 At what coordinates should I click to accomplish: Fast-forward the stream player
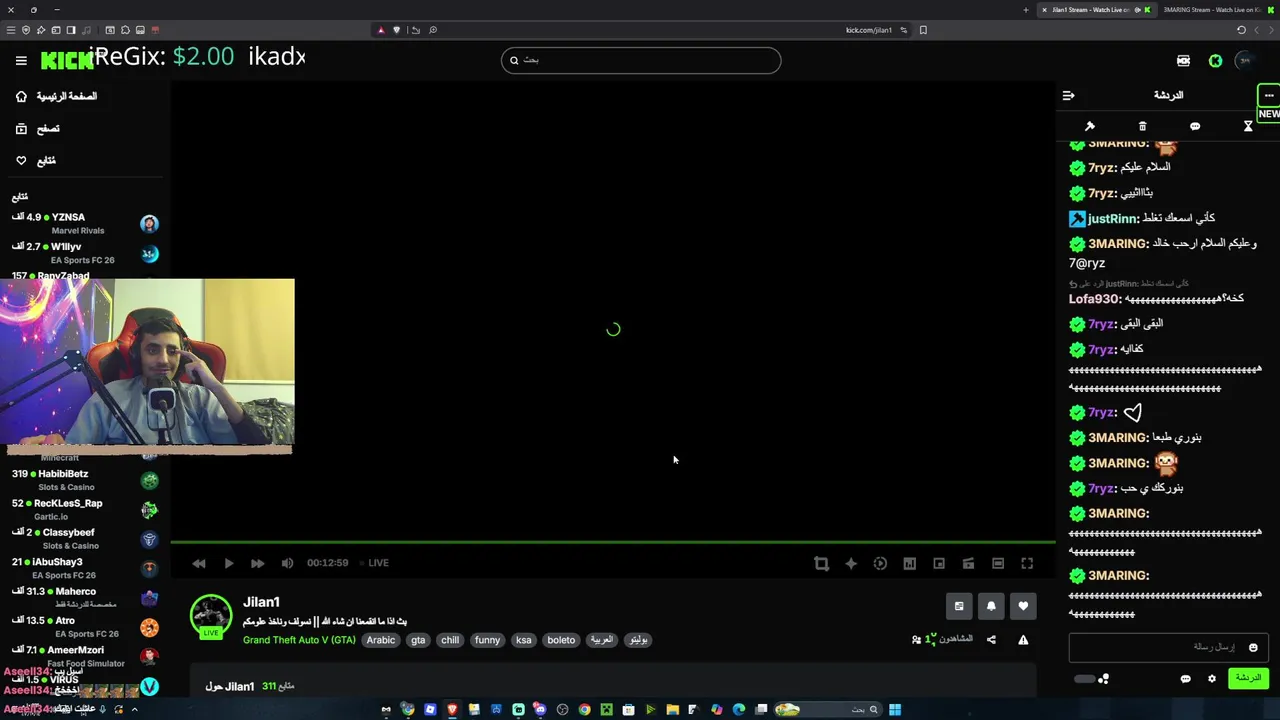[258, 563]
